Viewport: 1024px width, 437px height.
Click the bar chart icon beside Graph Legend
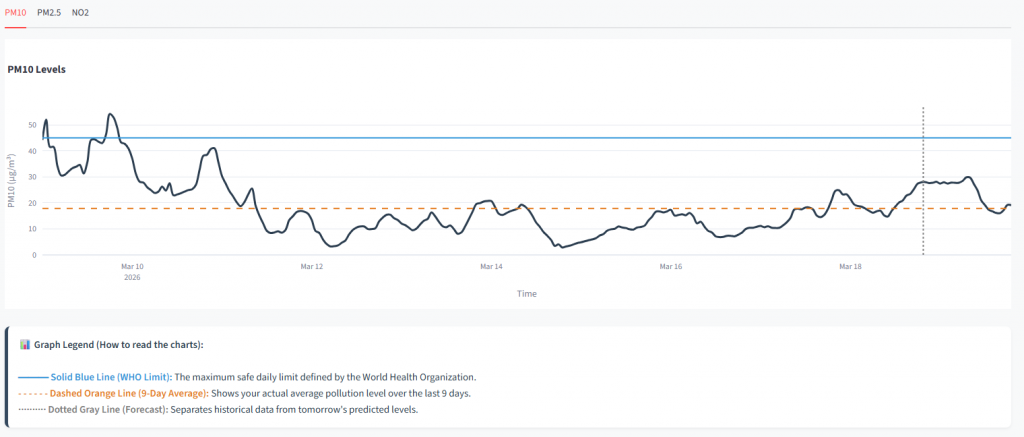click(x=25, y=344)
